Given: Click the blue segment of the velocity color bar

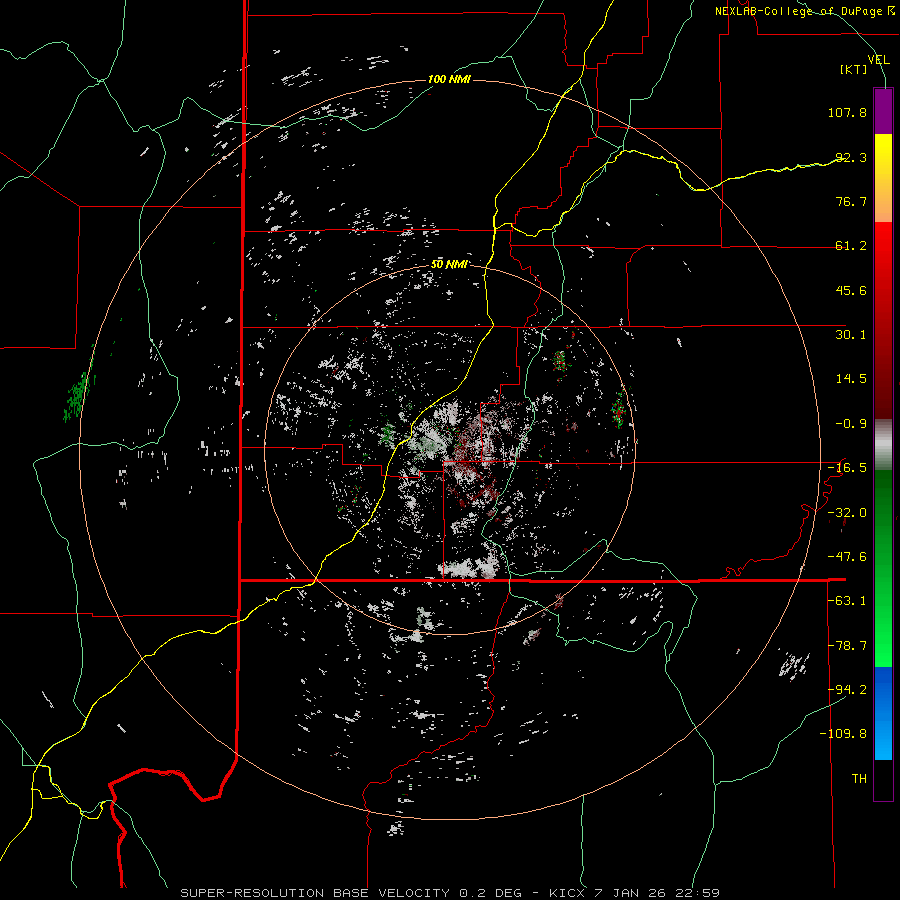Looking at the screenshot, I should (x=883, y=713).
